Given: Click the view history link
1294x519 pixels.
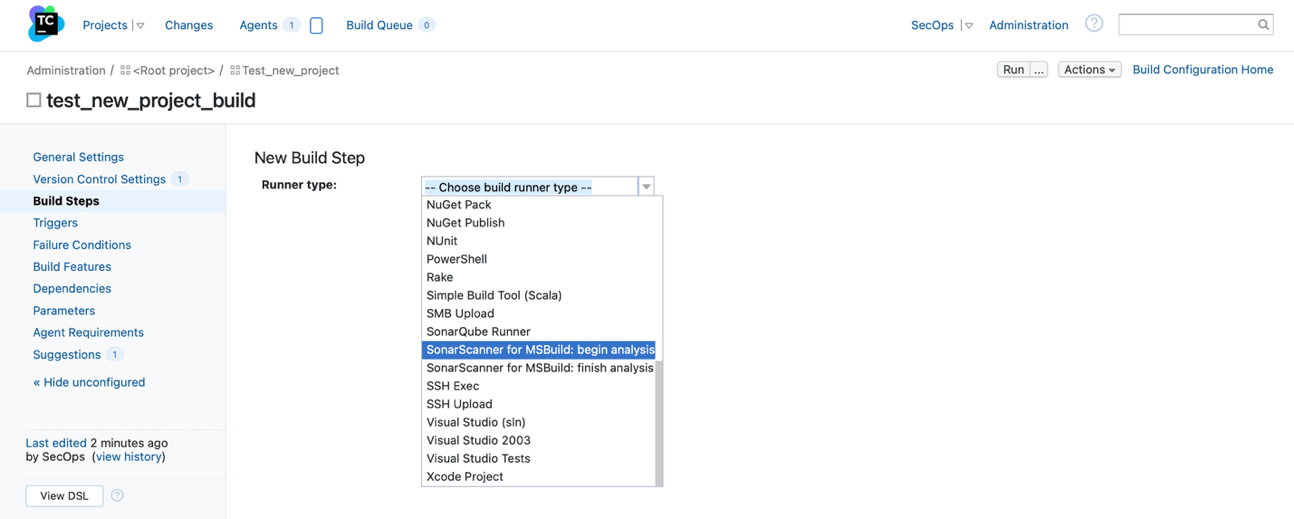Looking at the screenshot, I should [x=129, y=456].
